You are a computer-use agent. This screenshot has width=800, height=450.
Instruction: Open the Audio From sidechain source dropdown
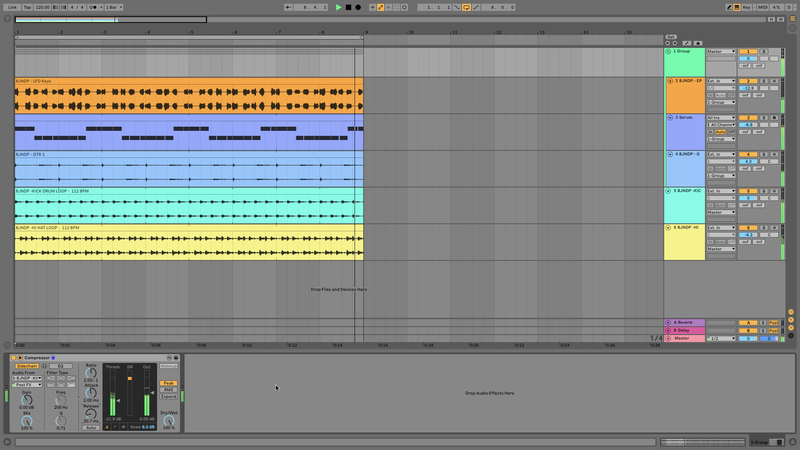tap(27, 378)
